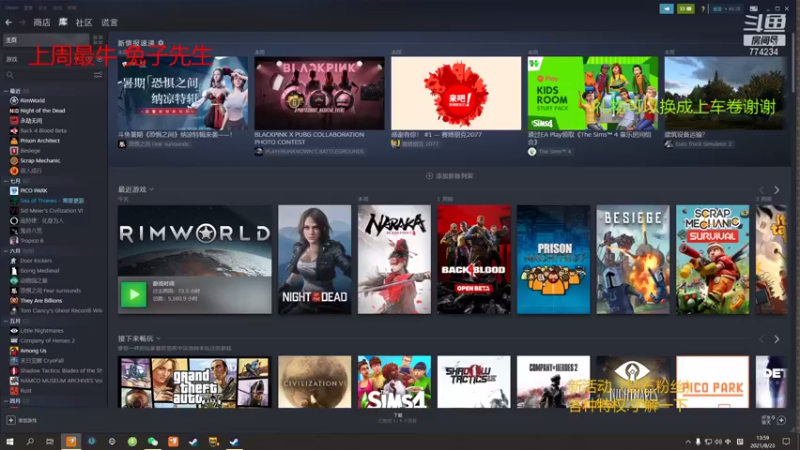Select Little Nightmares in the sidebar

[x=42, y=331]
